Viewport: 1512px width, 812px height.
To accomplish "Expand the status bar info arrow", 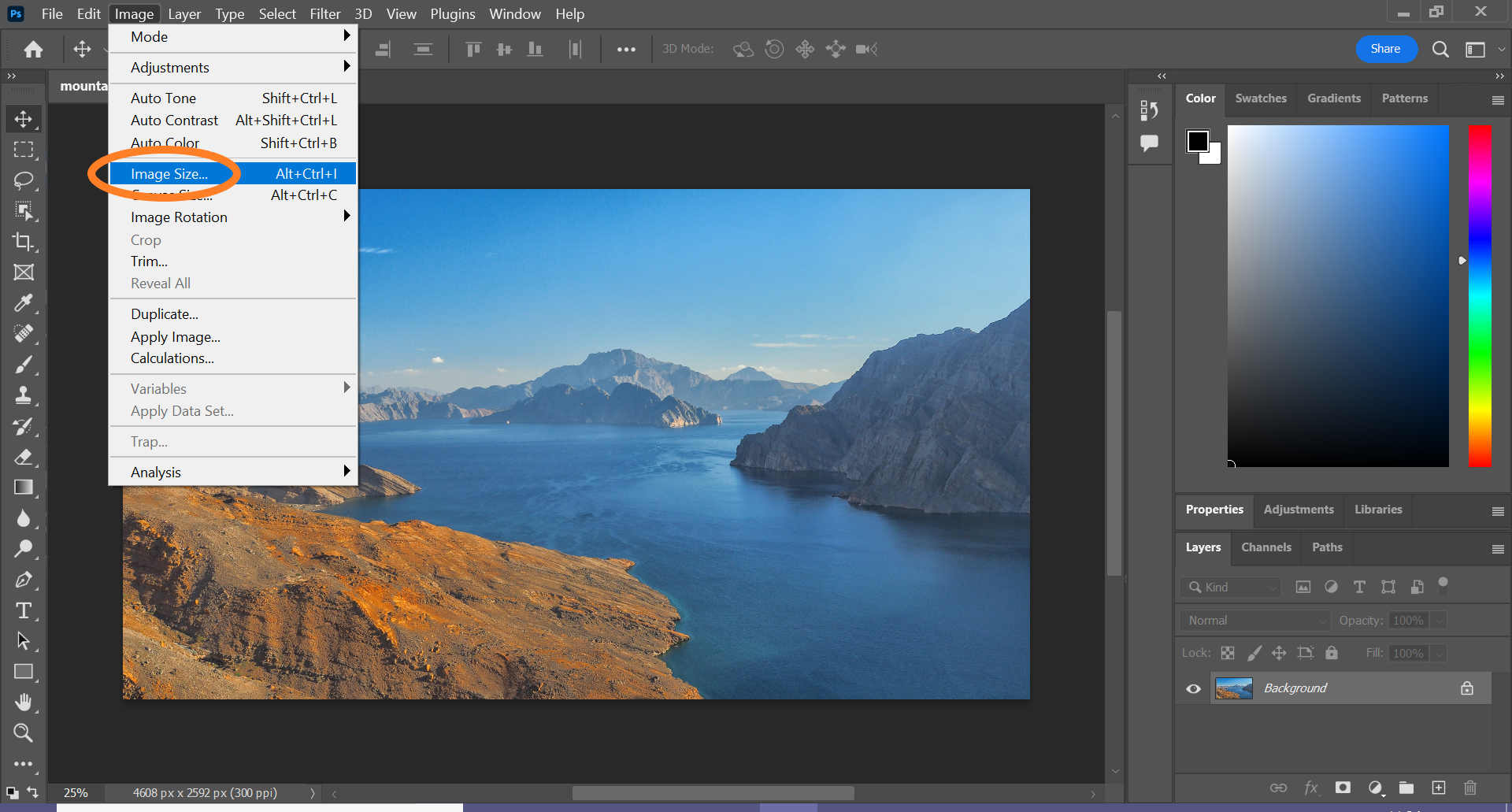I will [313, 793].
